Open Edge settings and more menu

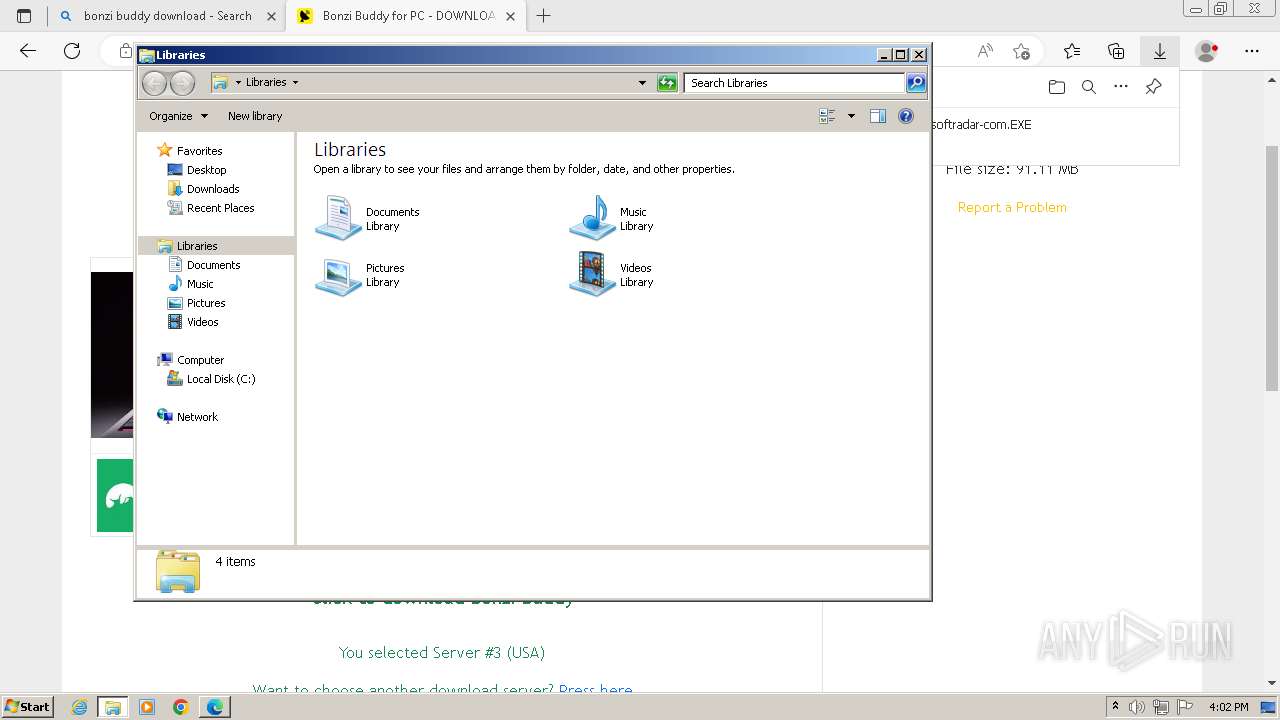point(1252,51)
